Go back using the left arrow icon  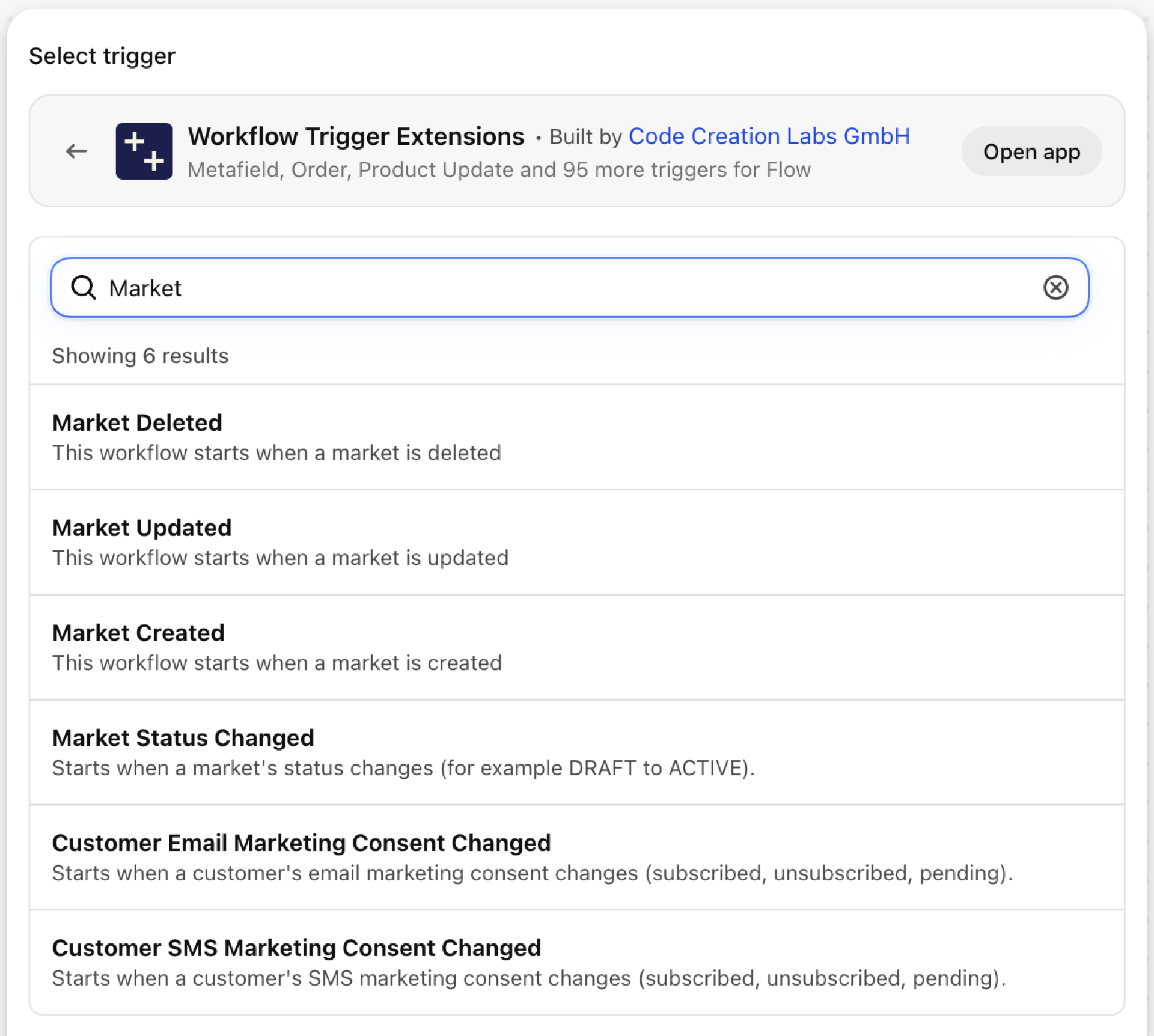coord(76,151)
